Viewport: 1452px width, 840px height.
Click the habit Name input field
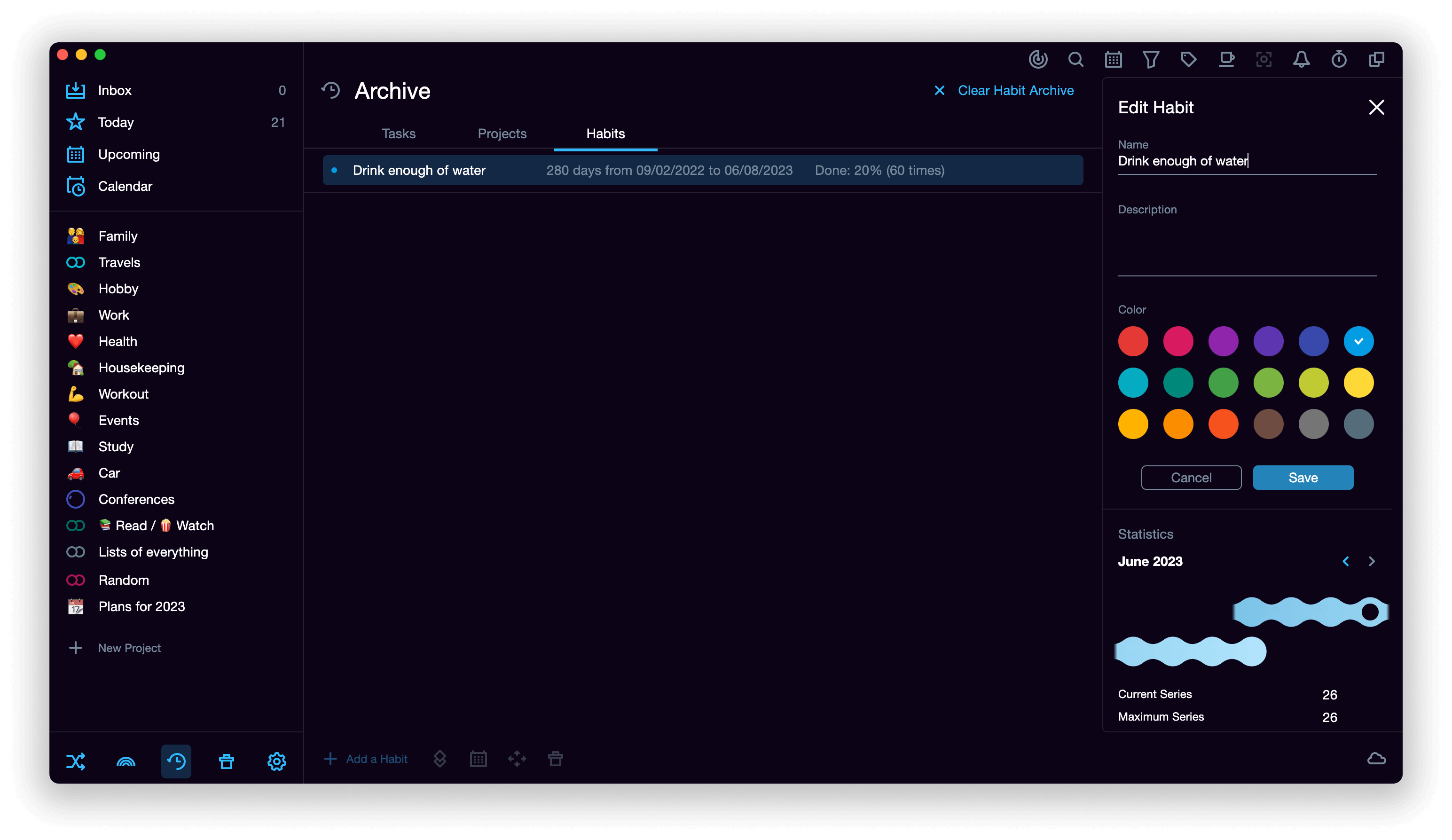coord(1247,161)
